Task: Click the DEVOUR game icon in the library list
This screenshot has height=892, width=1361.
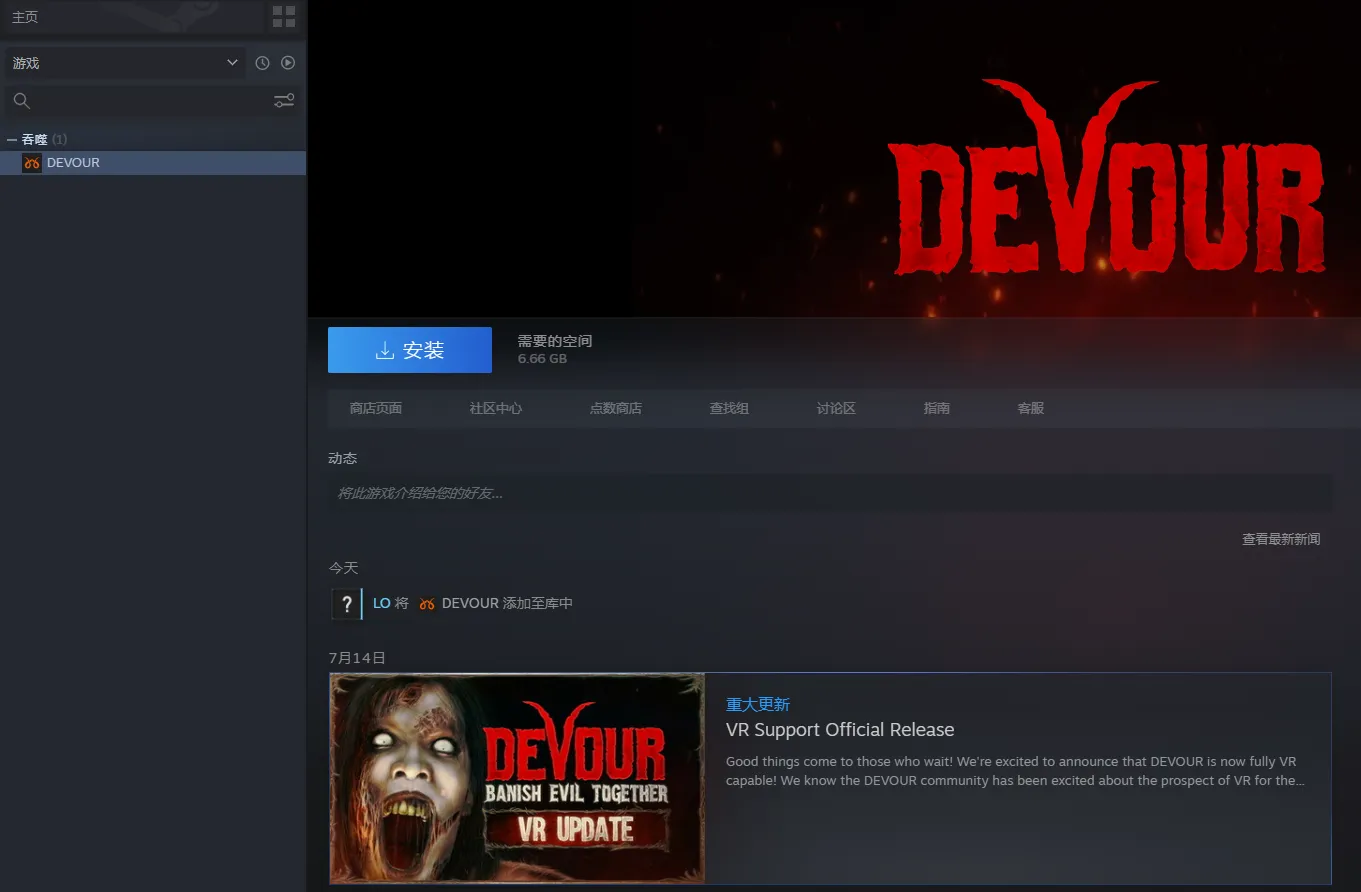Action: pos(32,163)
